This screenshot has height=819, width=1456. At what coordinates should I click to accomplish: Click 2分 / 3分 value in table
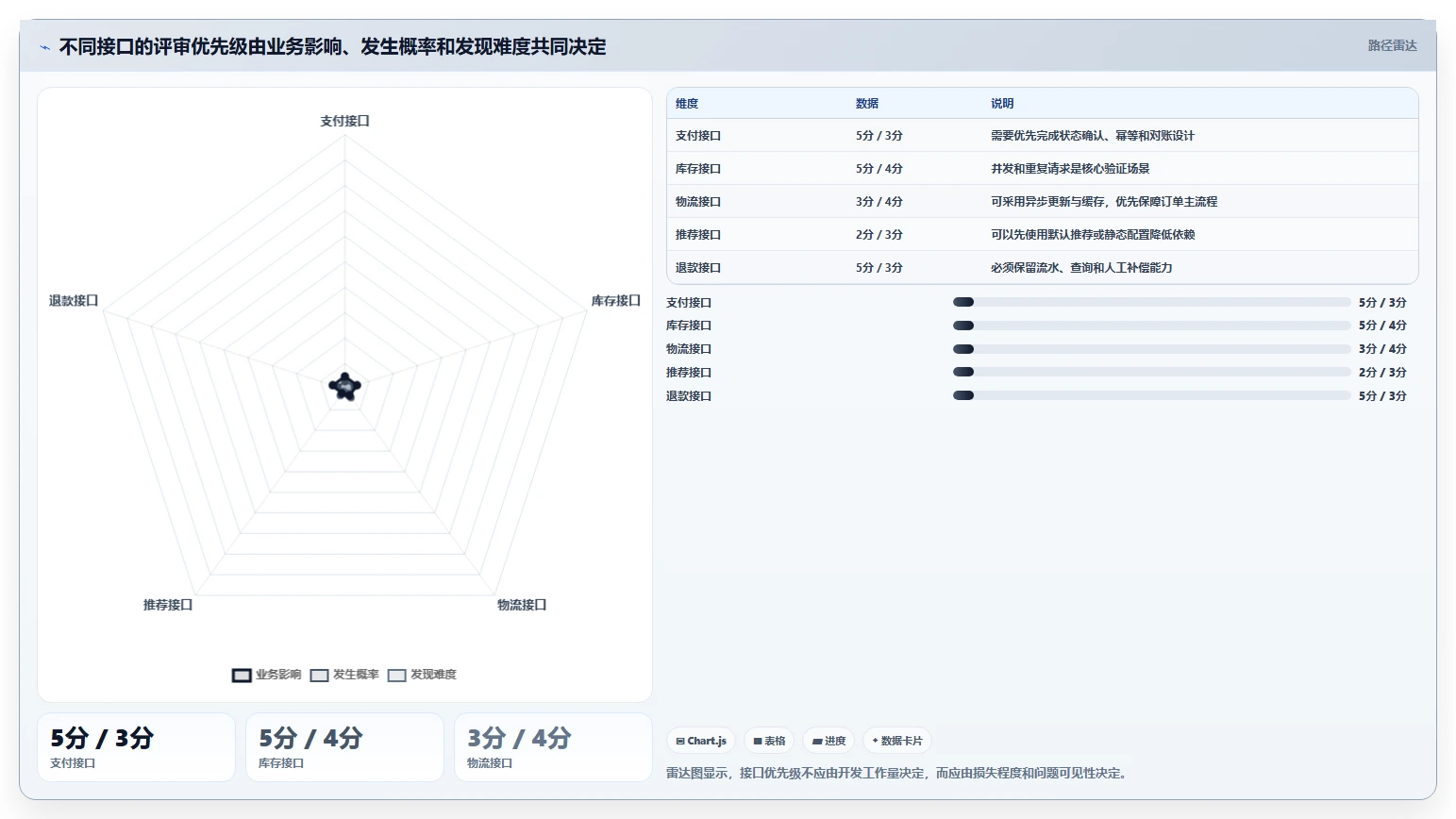point(879,235)
